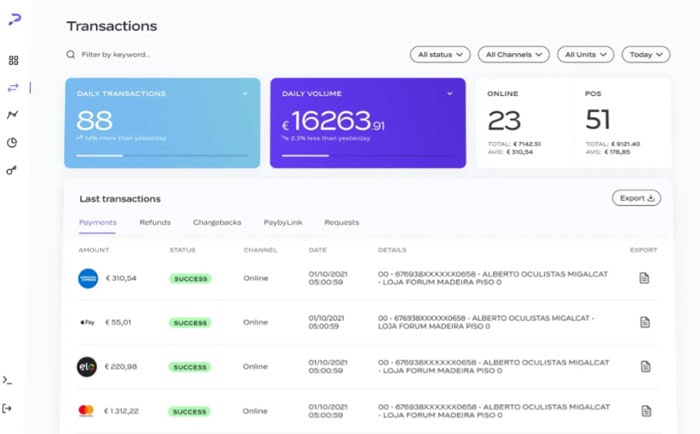Click the SUCCESS badge for € 220,98
700x434 pixels.
[x=190, y=367]
